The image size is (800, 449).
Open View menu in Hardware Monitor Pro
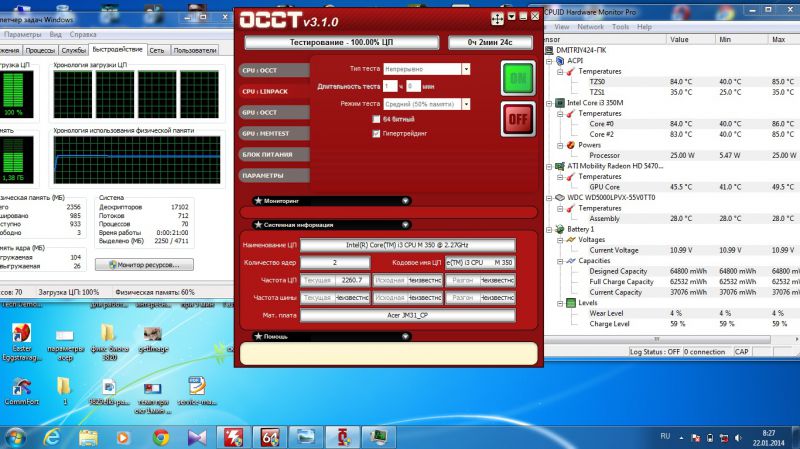click(x=561, y=27)
